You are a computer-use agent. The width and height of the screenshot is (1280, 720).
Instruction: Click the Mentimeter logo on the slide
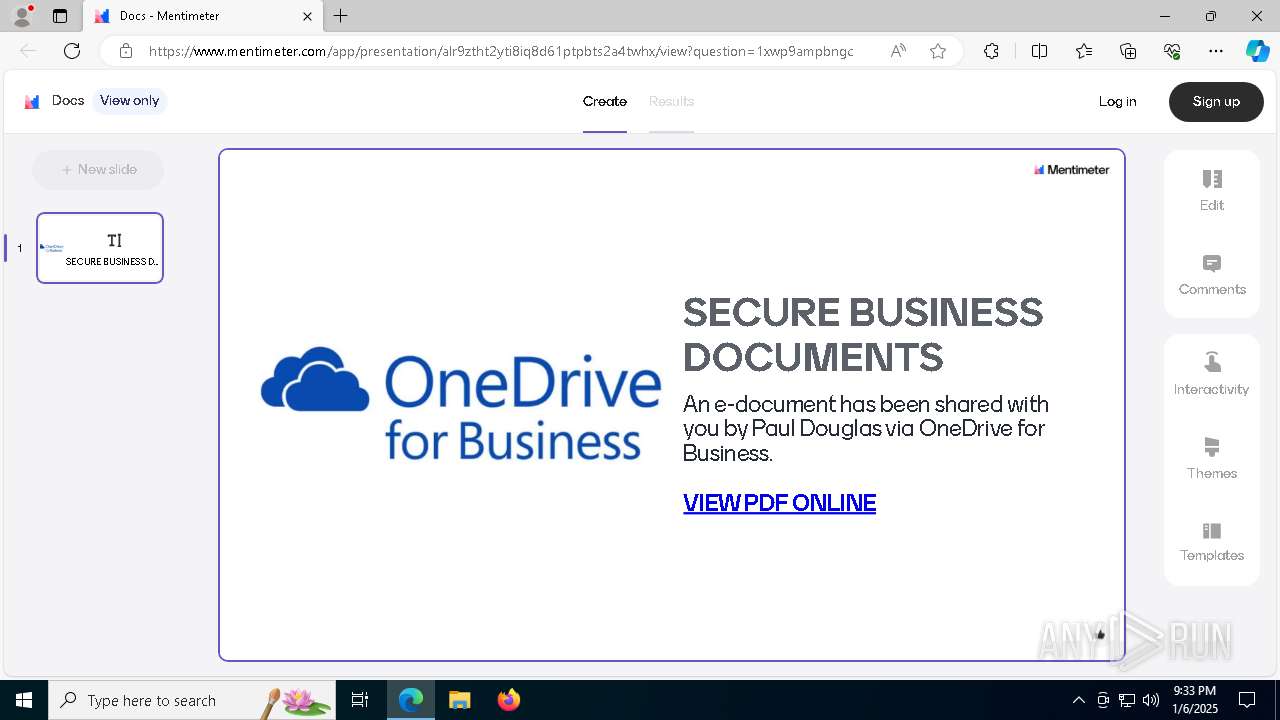tap(1071, 170)
